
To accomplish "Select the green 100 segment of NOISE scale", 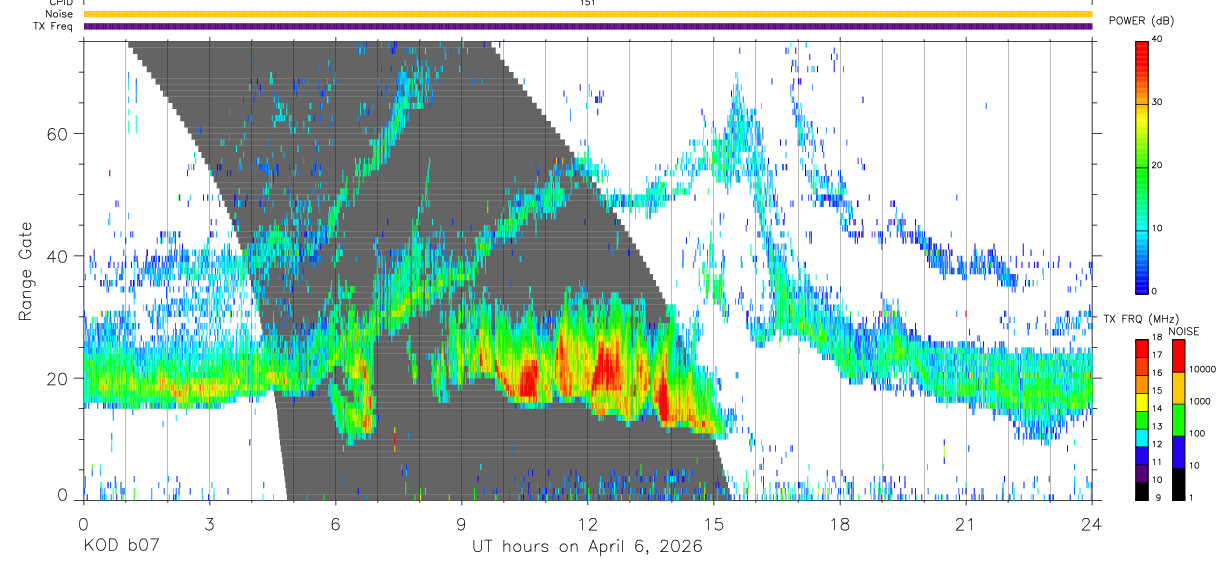I will (1179, 420).
